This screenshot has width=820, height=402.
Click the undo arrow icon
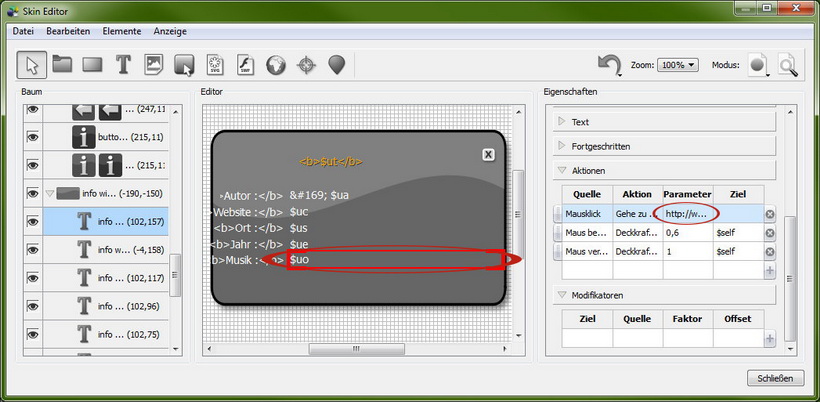[x=609, y=65]
